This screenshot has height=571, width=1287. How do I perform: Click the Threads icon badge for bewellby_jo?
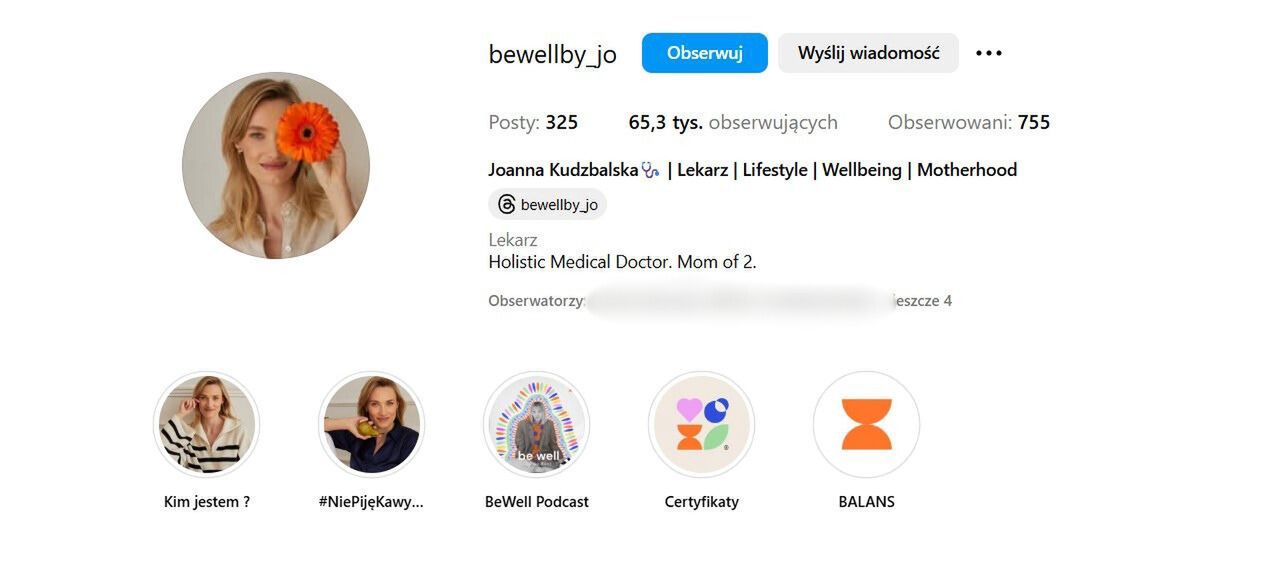tap(547, 205)
